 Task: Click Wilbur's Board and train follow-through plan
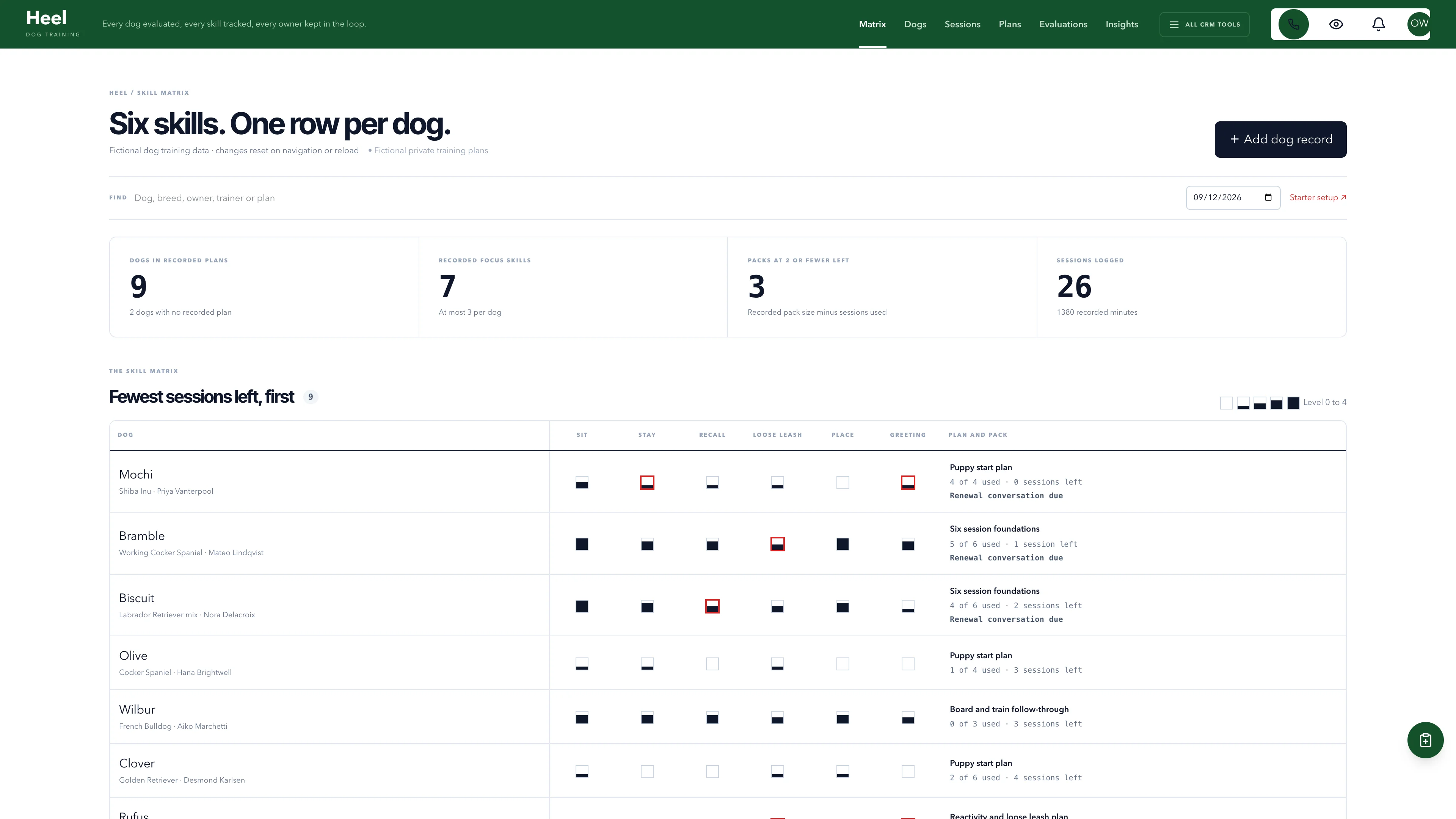pos(1009,709)
